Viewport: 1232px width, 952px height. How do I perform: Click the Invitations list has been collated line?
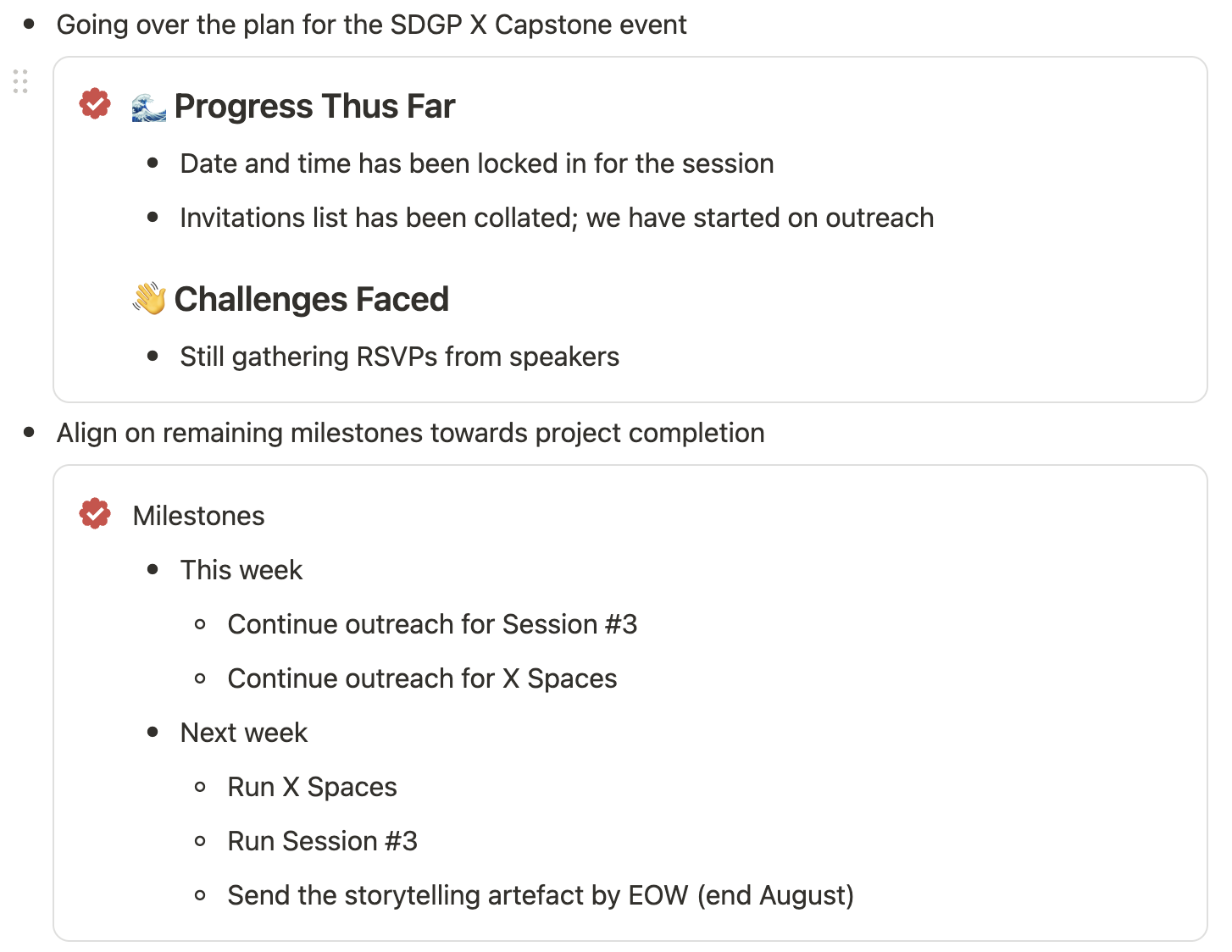[556, 218]
